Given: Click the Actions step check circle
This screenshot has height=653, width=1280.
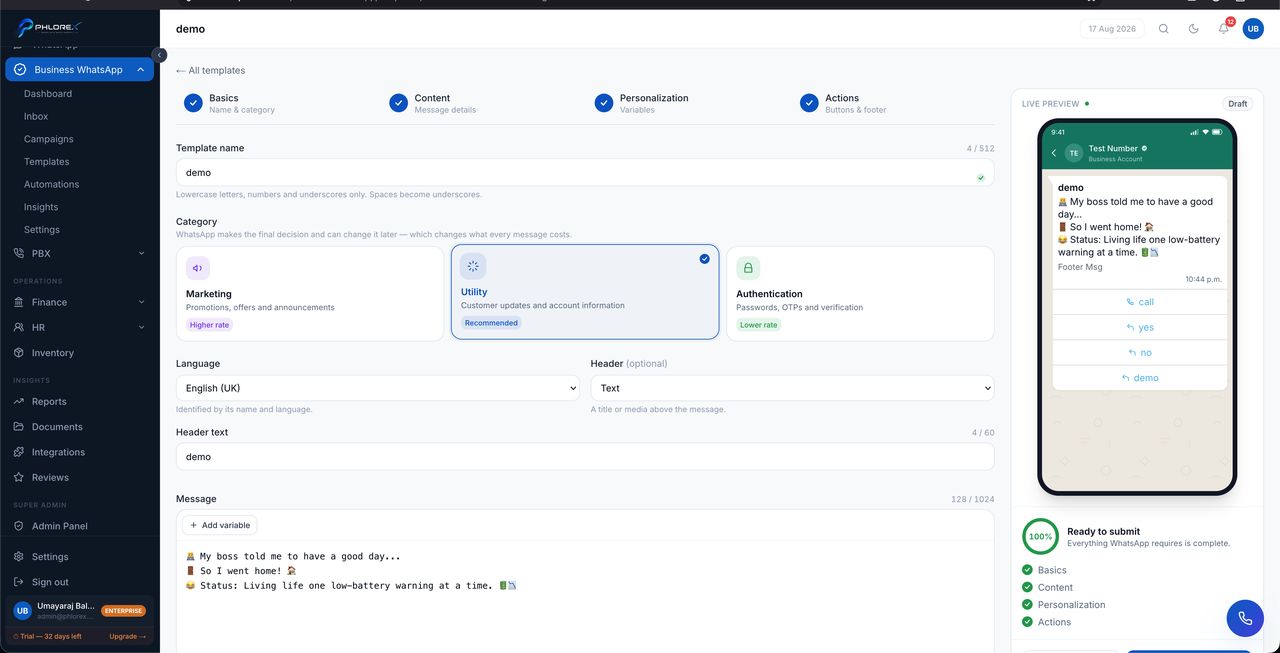Looking at the screenshot, I should click(x=809, y=103).
